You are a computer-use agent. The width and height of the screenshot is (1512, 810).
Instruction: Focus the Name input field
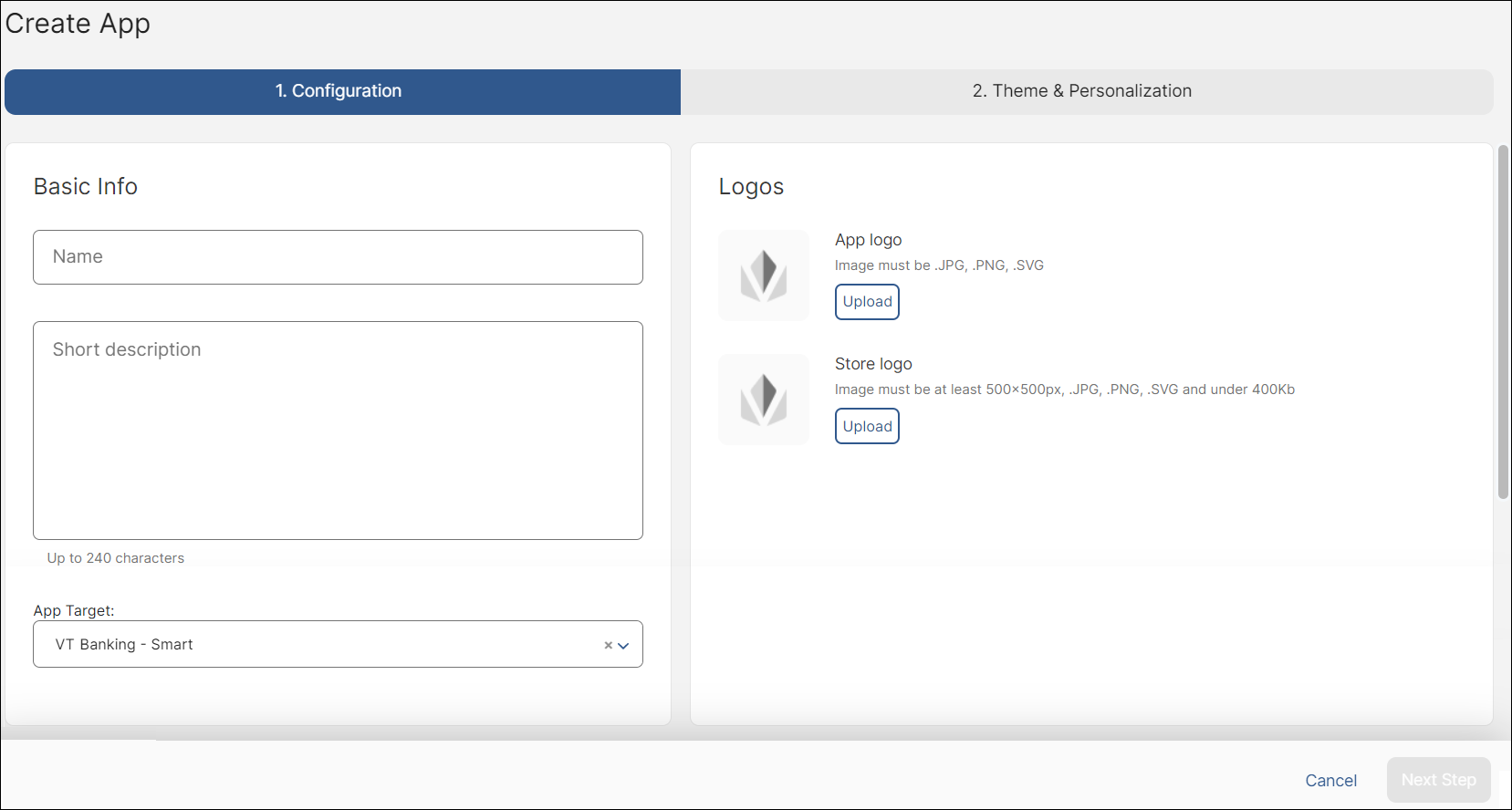[338, 257]
